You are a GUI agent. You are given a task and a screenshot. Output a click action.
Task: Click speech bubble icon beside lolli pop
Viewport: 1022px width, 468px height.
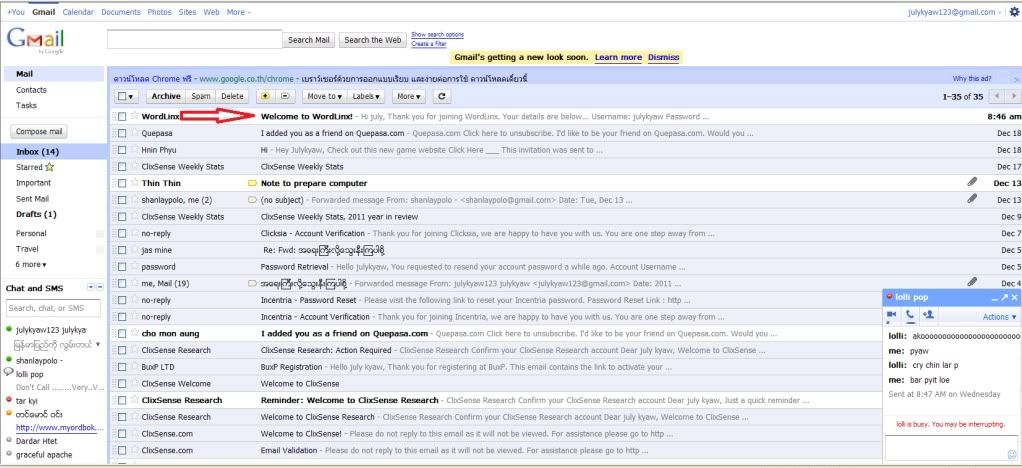(9, 372)
